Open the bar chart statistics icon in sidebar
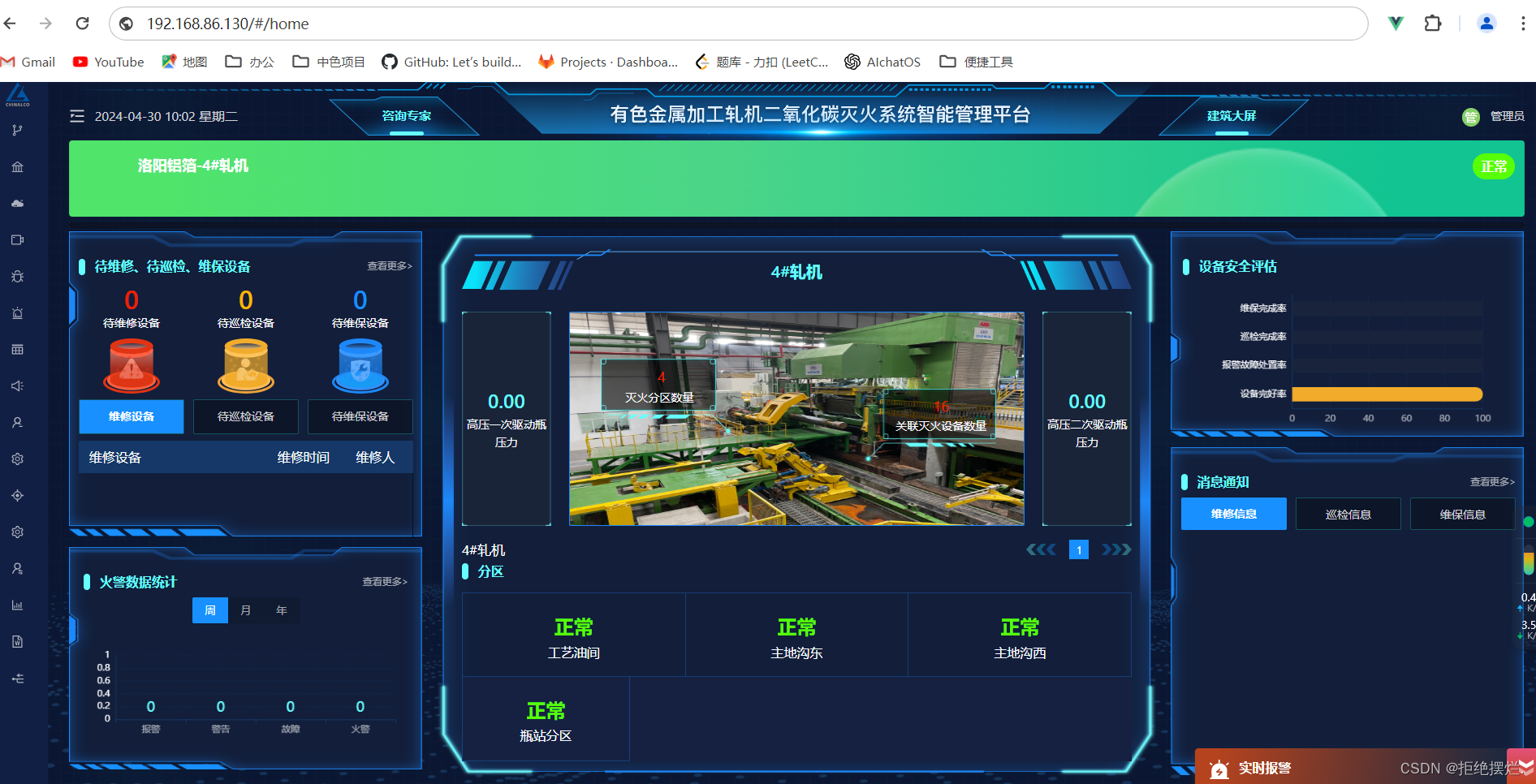 (17, 604)
